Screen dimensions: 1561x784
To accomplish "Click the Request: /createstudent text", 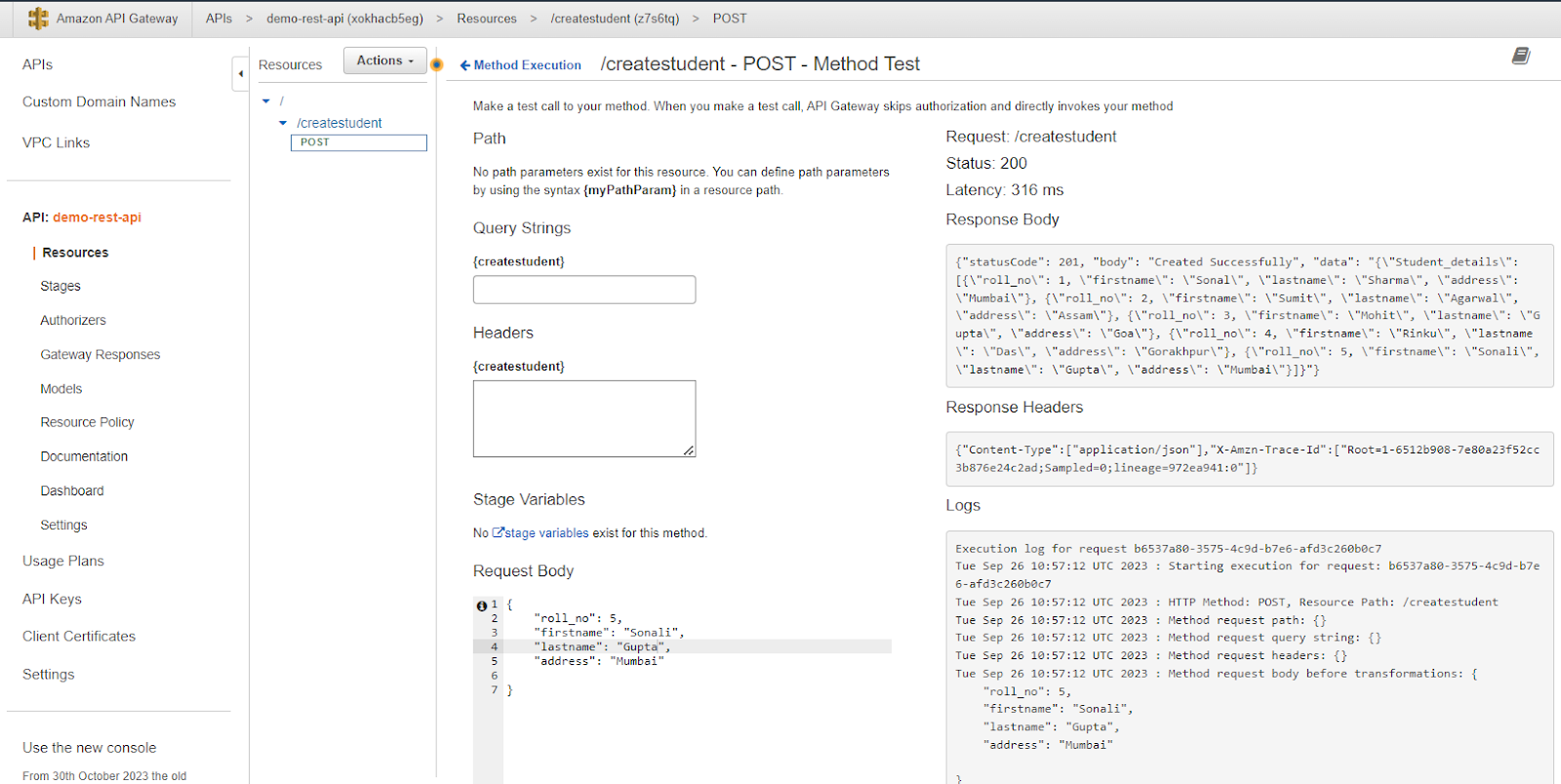I will pyautogui.click(x=1031, y=137).
